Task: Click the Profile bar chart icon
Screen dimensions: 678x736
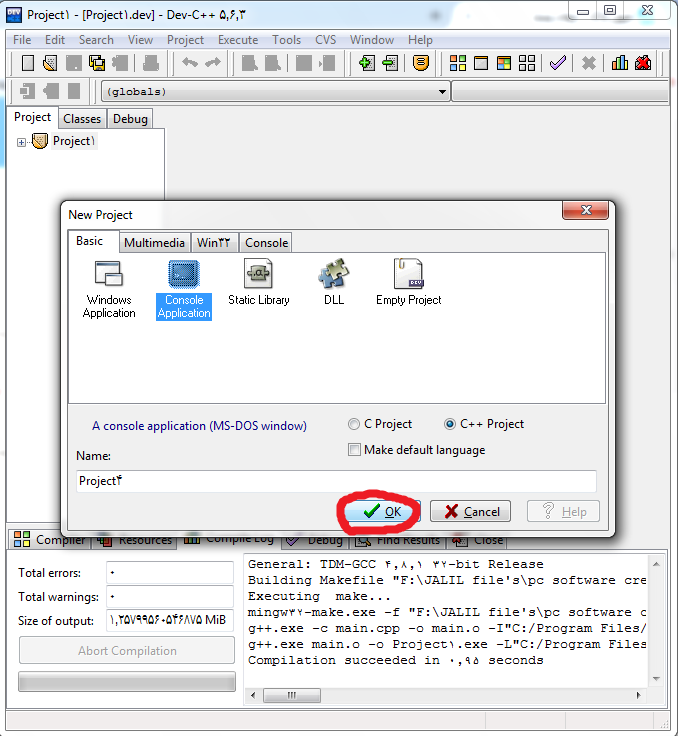Action: (x=619, y=62)
